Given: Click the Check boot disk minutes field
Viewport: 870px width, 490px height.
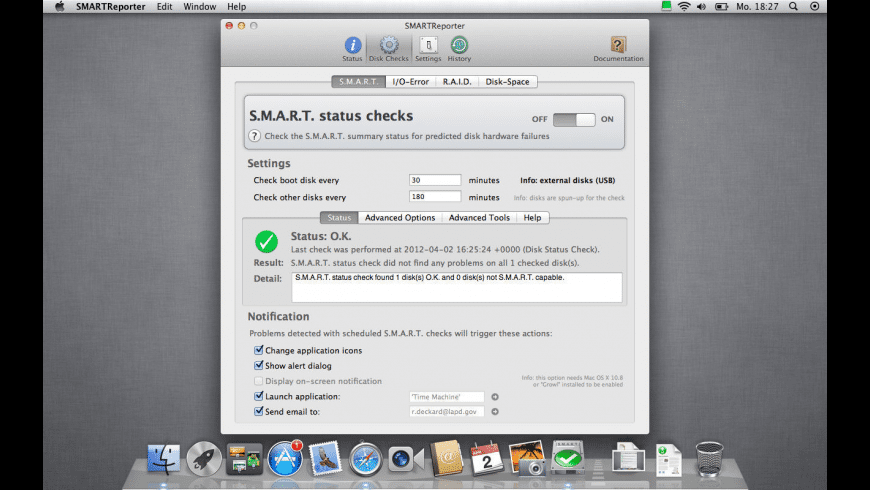Looking at the screenshot, I should coord(435,180).
